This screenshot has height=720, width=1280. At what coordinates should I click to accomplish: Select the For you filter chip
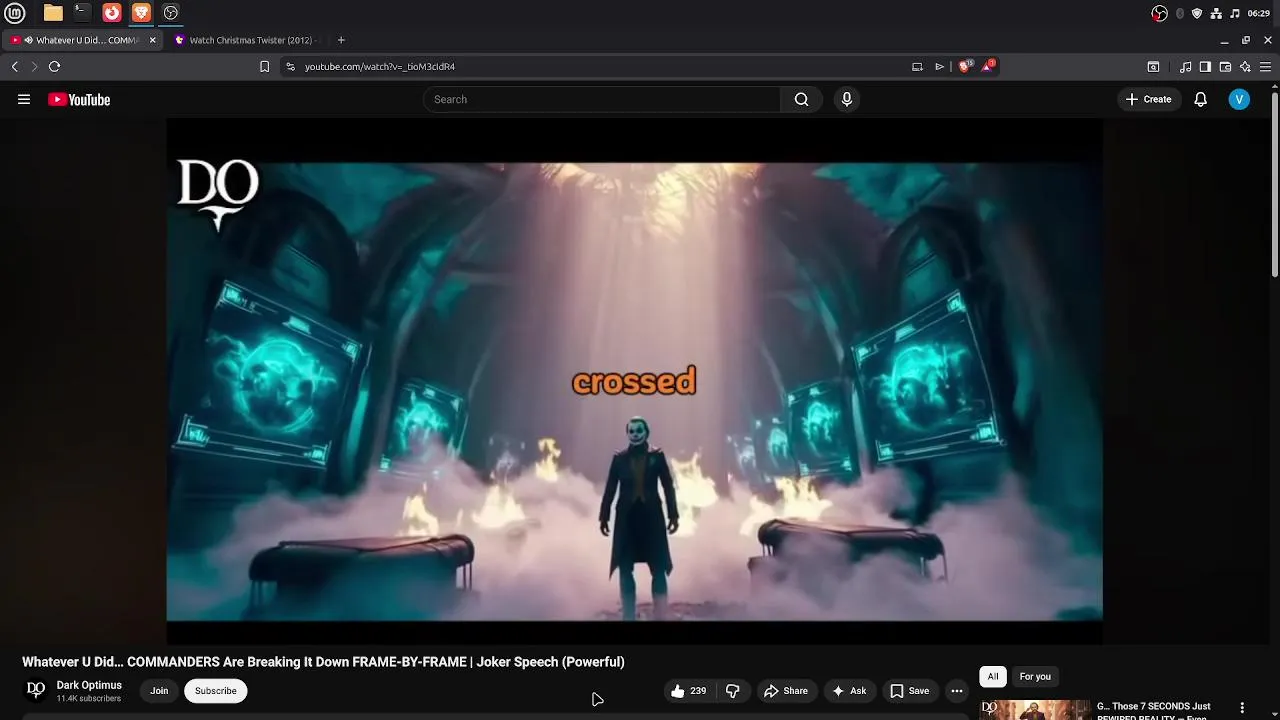point(1035,677)
